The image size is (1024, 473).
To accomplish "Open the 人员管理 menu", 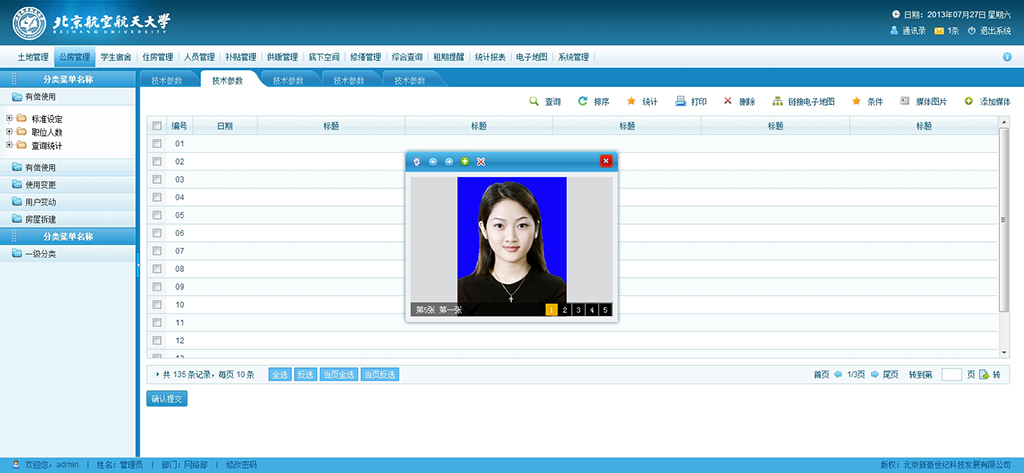I will (199, 57).
